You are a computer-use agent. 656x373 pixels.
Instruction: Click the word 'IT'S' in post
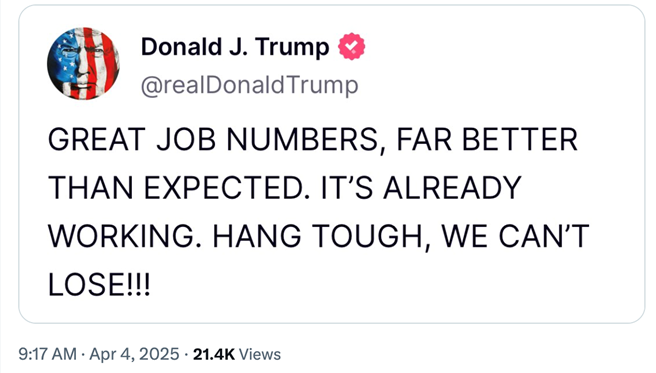click(347, 188)
